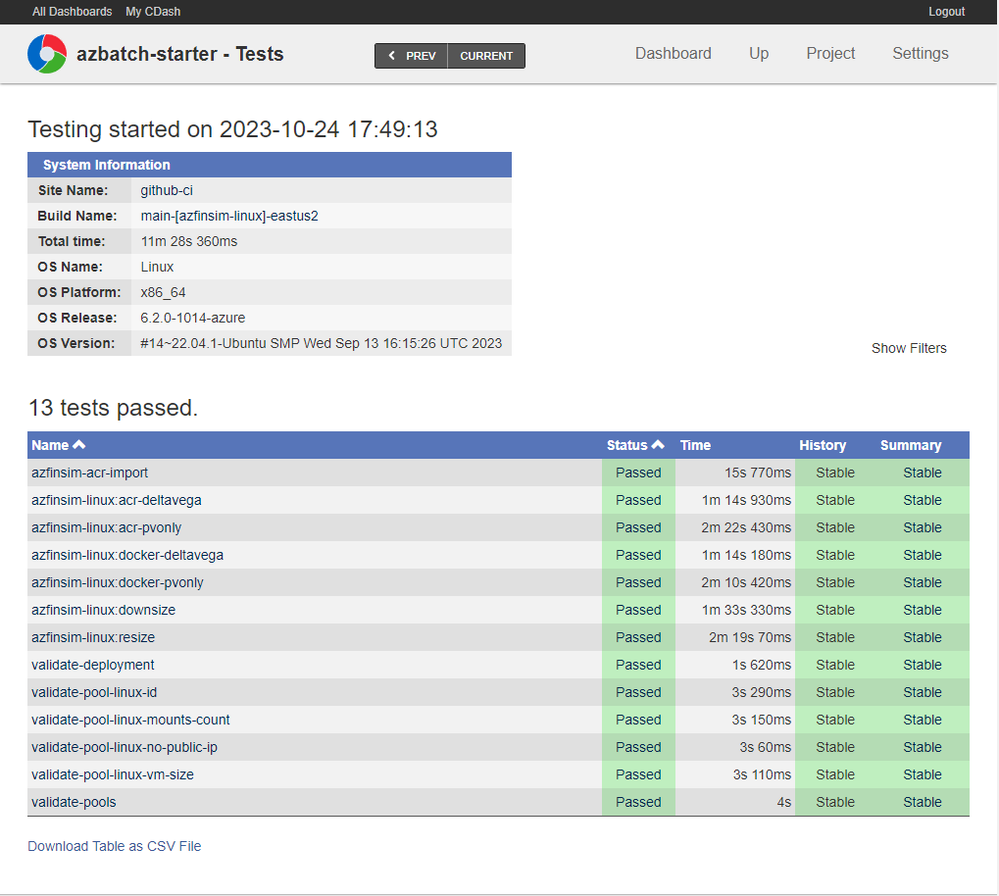Click the 13 tests passed heading
Image resolution: width=999 pixels, height=896 pixels.
(113, 408)
